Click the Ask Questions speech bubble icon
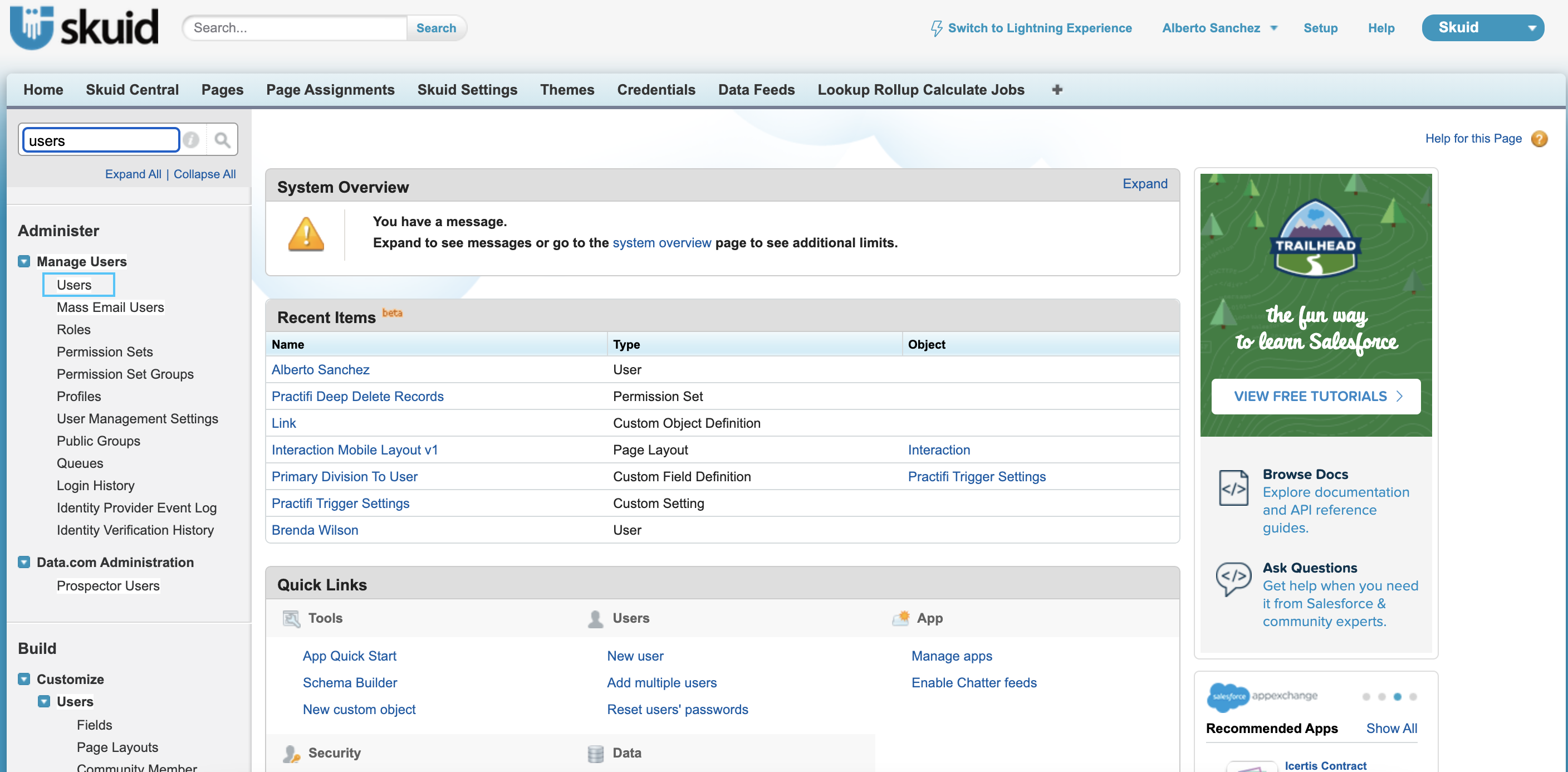The height and width of the screenshot is (772, 1568). [1233, 578]
